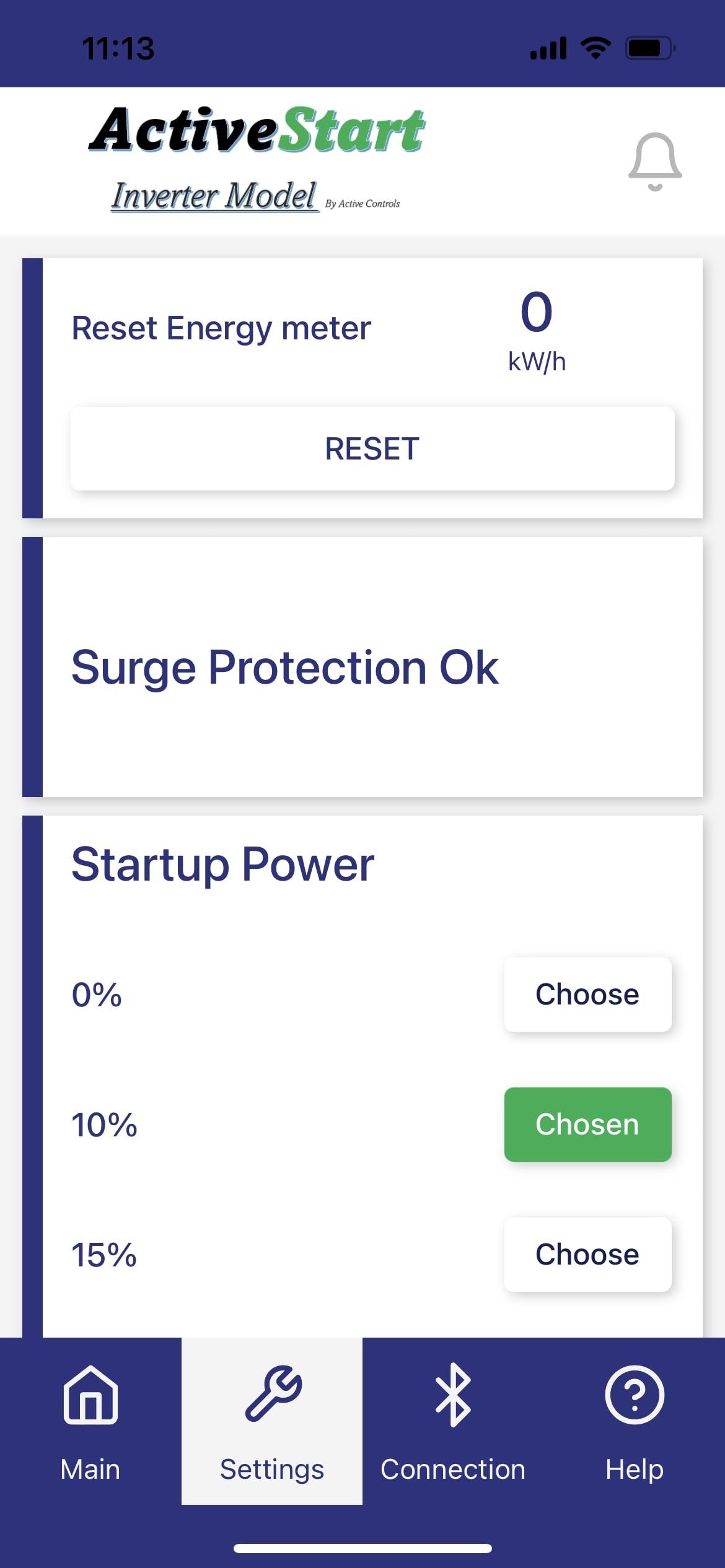
Task: Tap the notification bell icon
Action: tap(655, 161)
